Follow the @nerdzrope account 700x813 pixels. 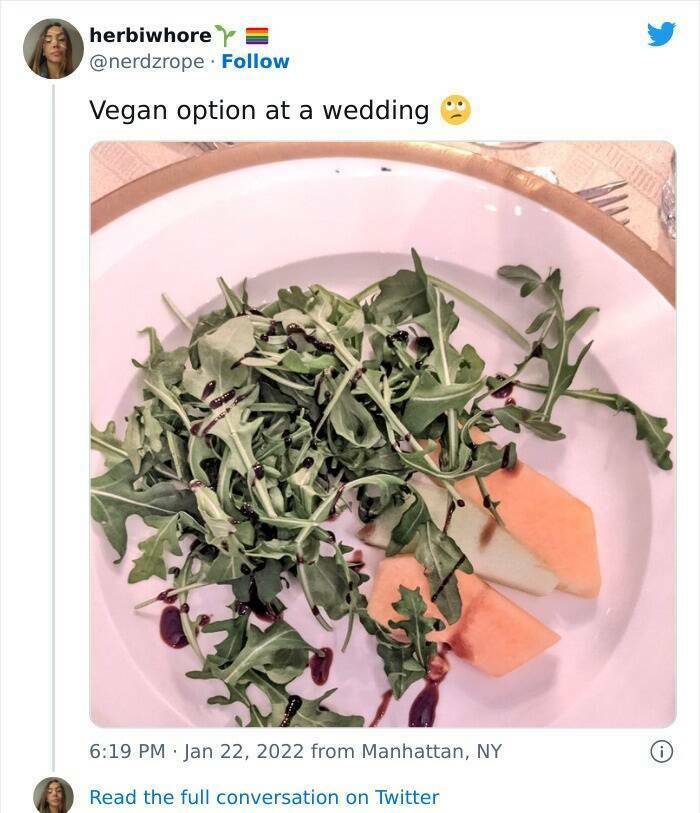click(x=255, y=61)
